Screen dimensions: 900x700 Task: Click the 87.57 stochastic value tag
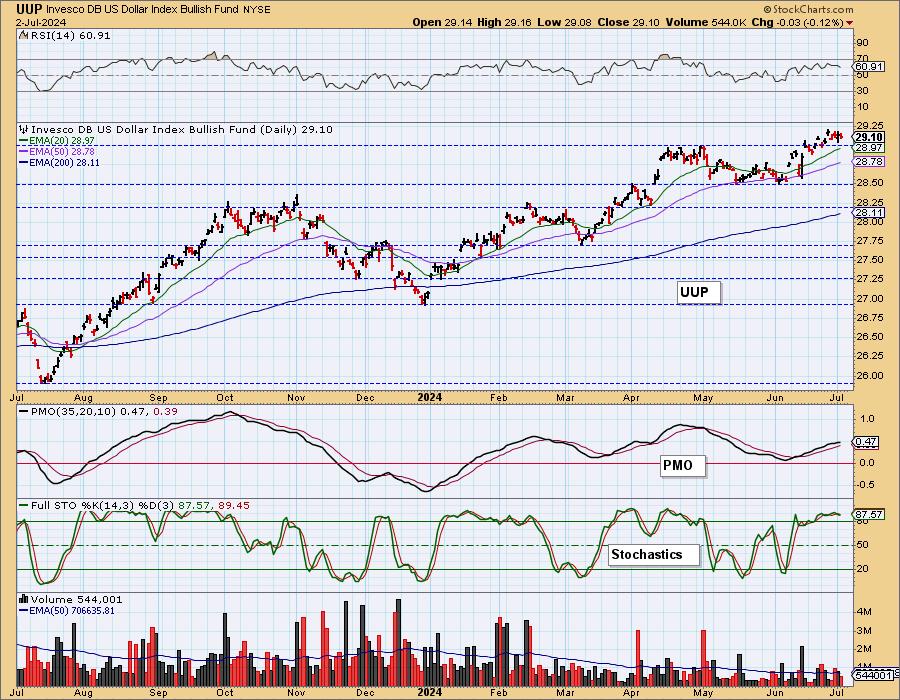coord(868,515)
